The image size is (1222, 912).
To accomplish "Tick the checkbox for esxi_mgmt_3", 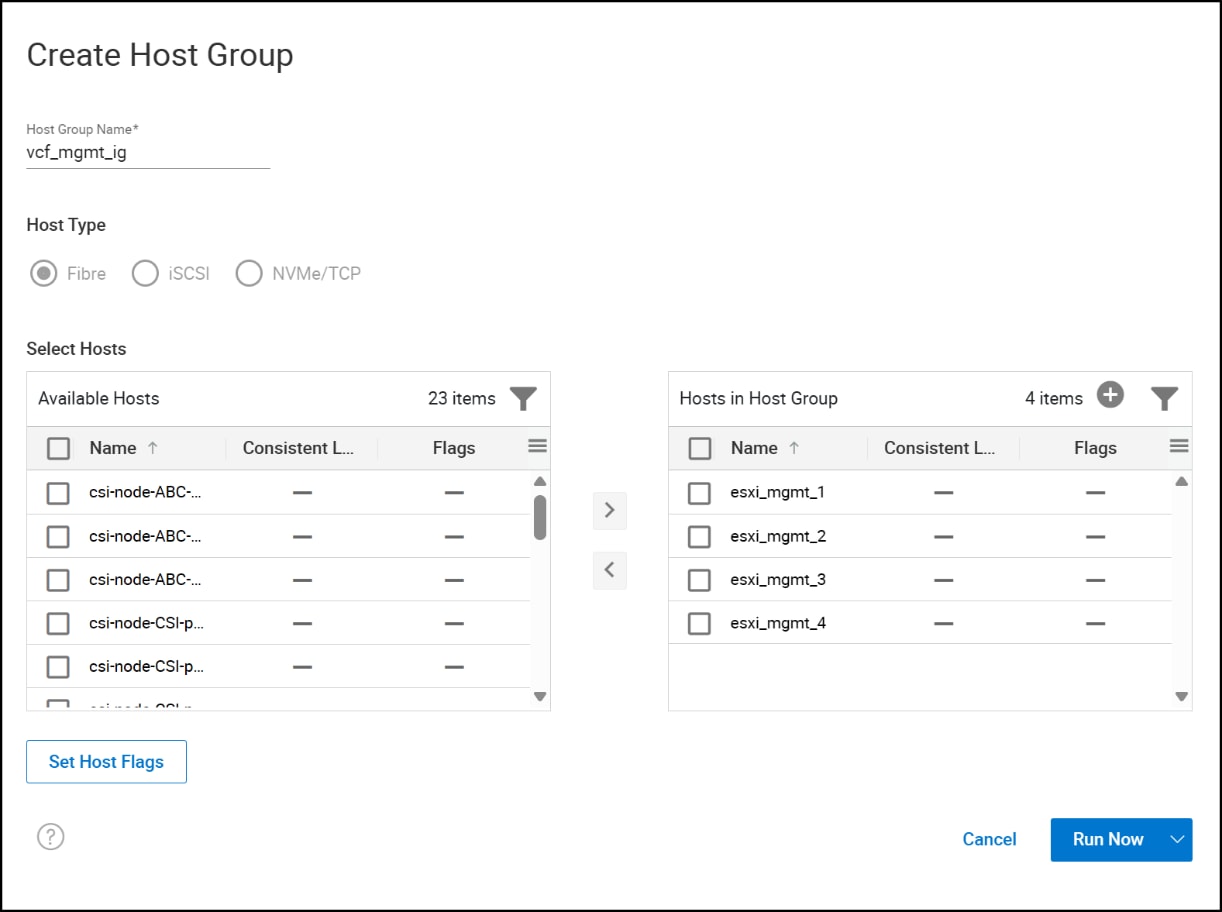I will (x=700, y=580).
